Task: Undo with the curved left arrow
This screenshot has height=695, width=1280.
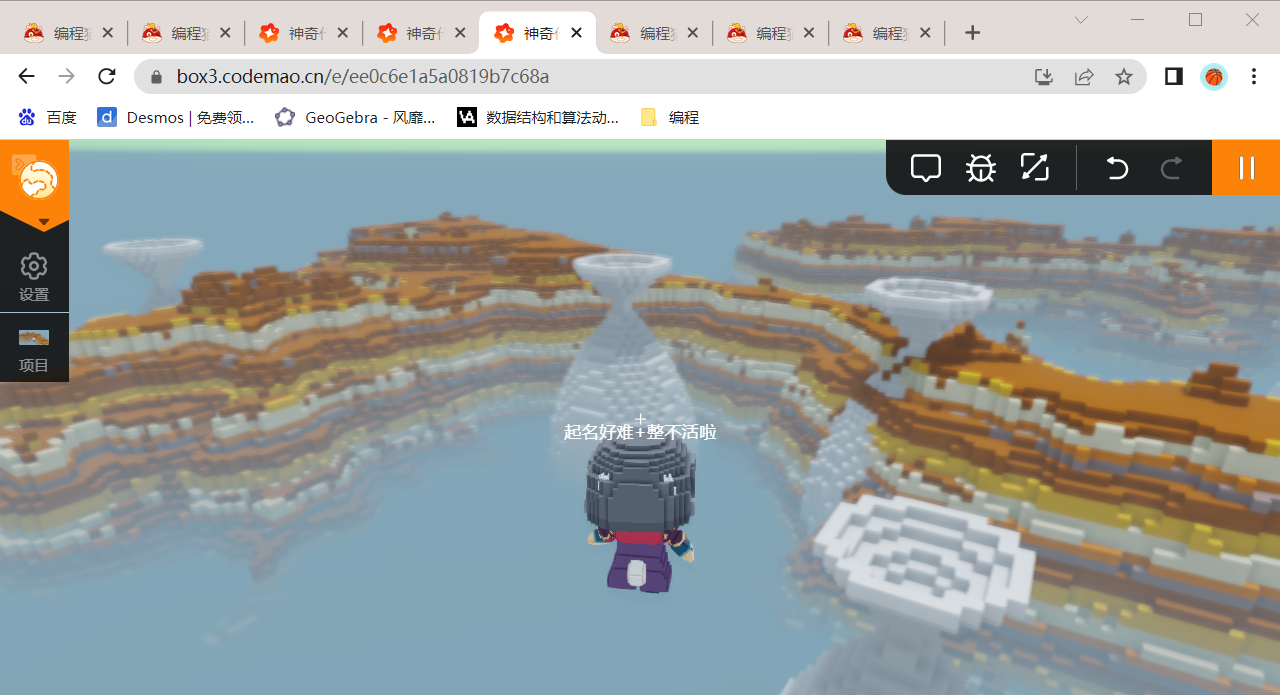Action: pos(1117,168)
